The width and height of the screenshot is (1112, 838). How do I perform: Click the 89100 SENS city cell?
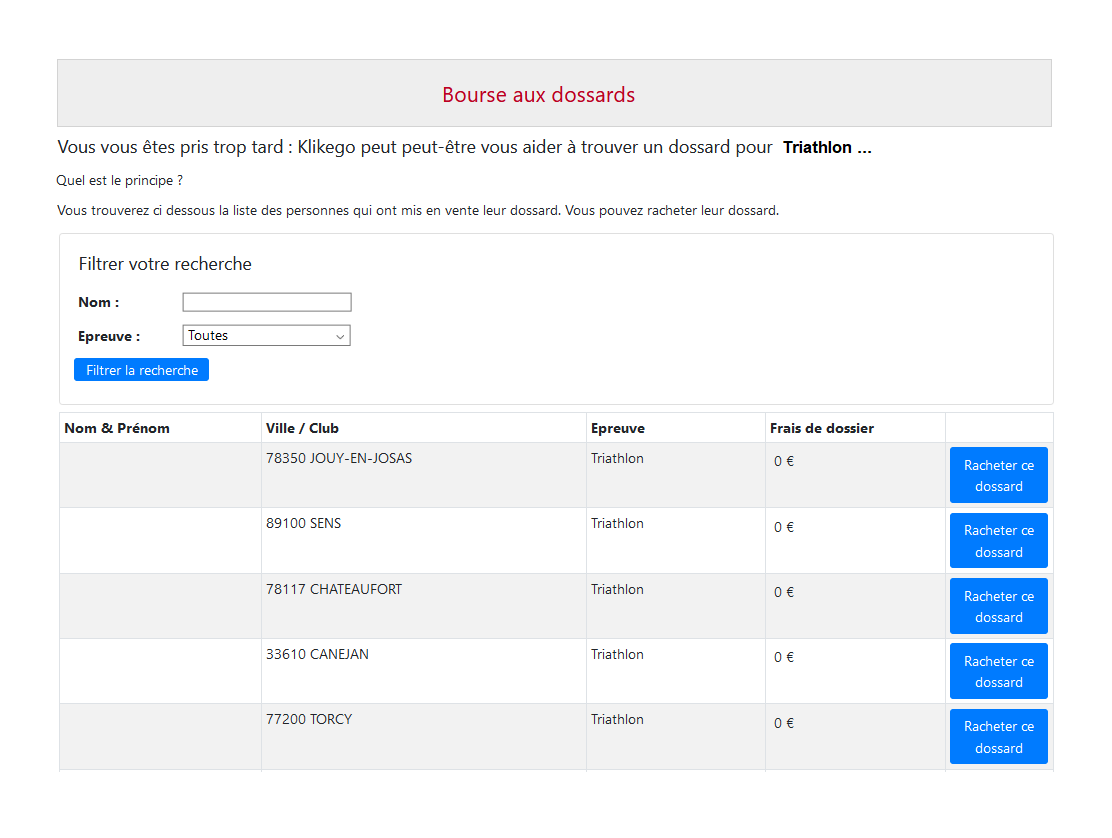click(303, 524)
